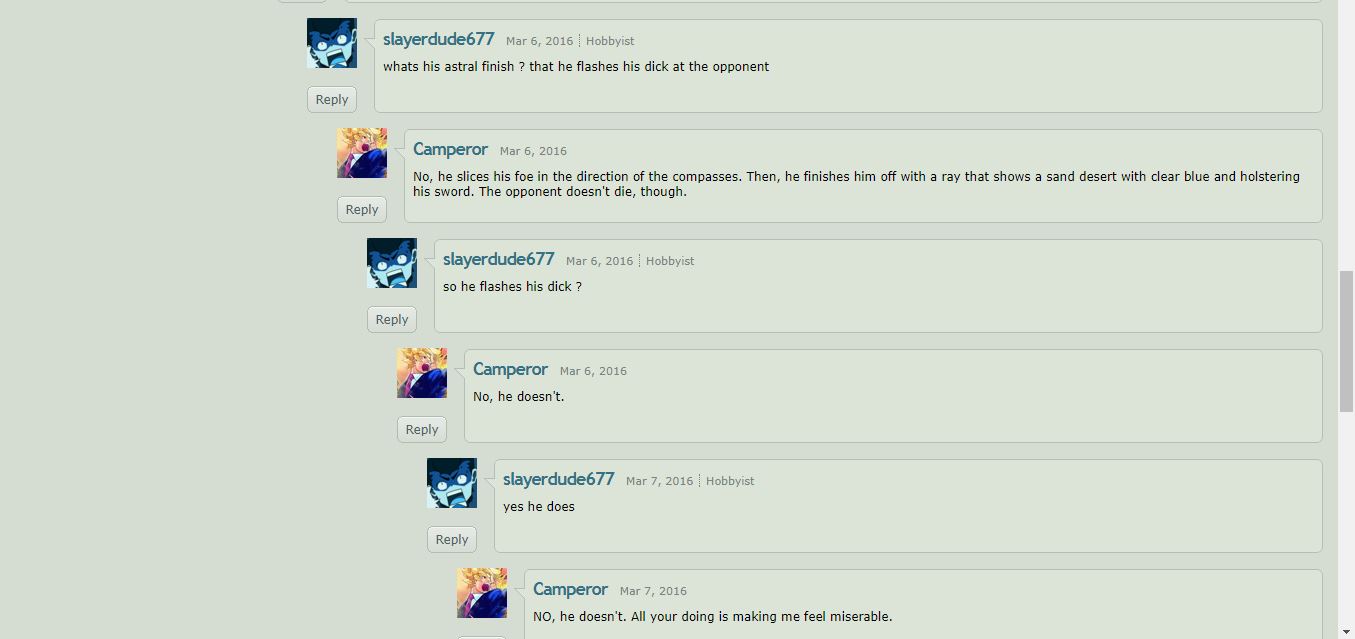Open slayerdude677 username link dated Mar 7, 2016
The width and height of the screenshot is (1355, 639).
558,479
